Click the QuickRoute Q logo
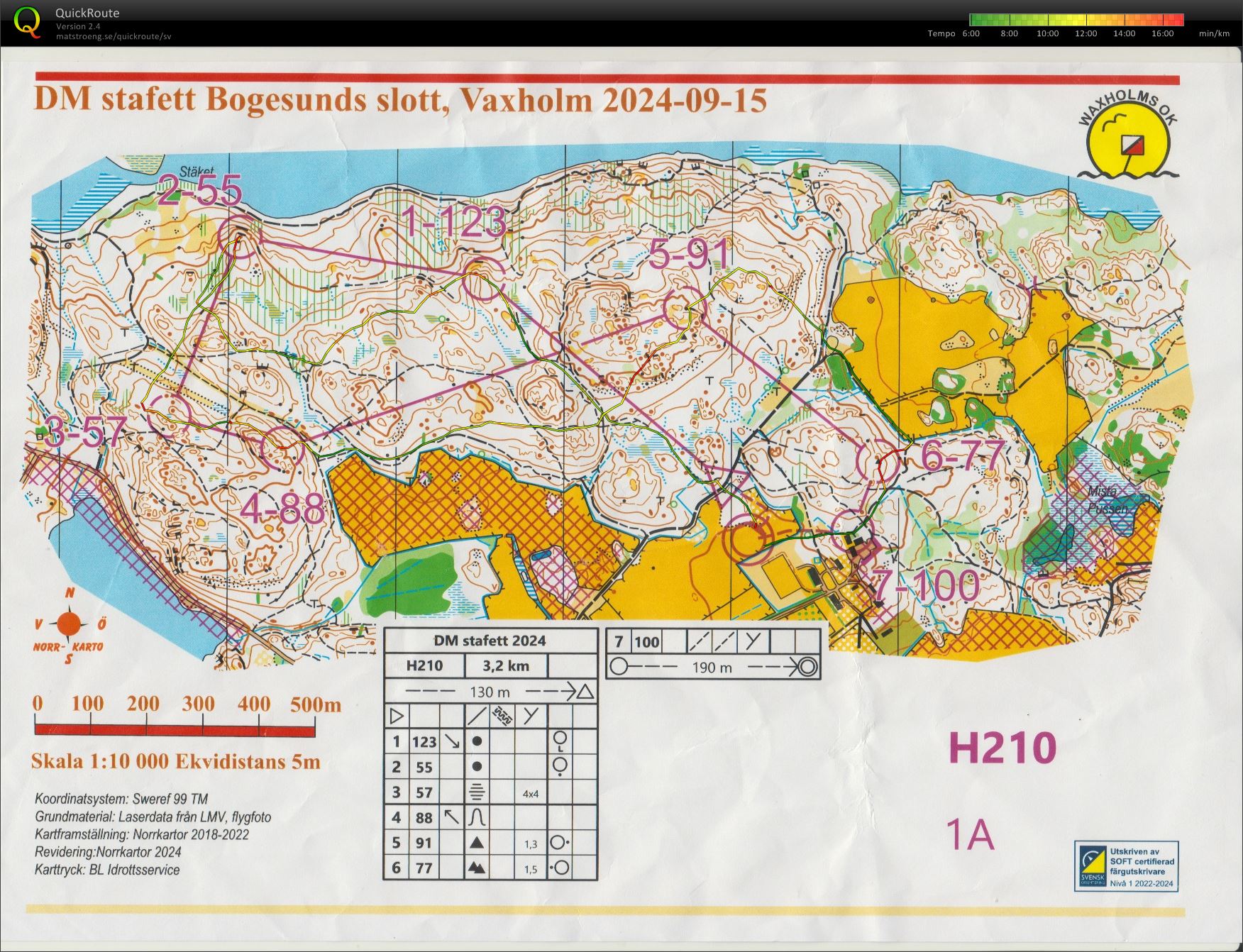Screen dimensions: 1243x952 coord(27,21)
